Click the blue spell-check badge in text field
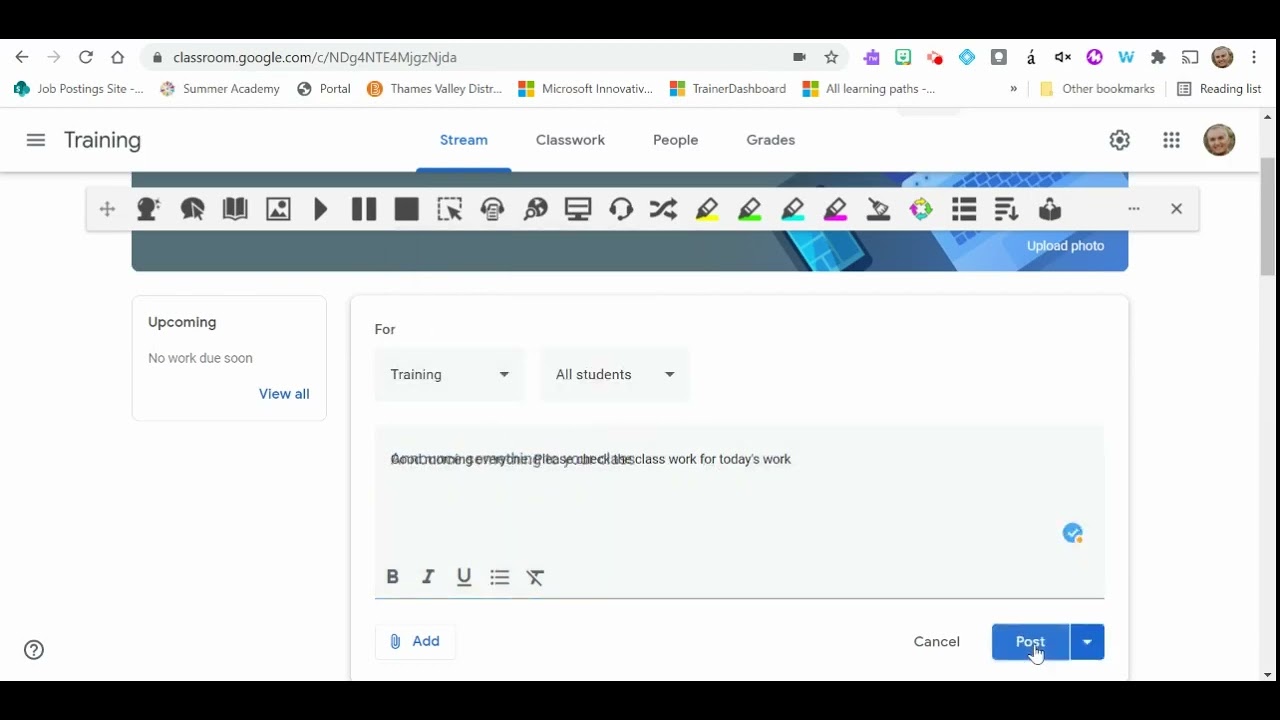Screen dimensions: 1280x720 (x=1073, y=533)
